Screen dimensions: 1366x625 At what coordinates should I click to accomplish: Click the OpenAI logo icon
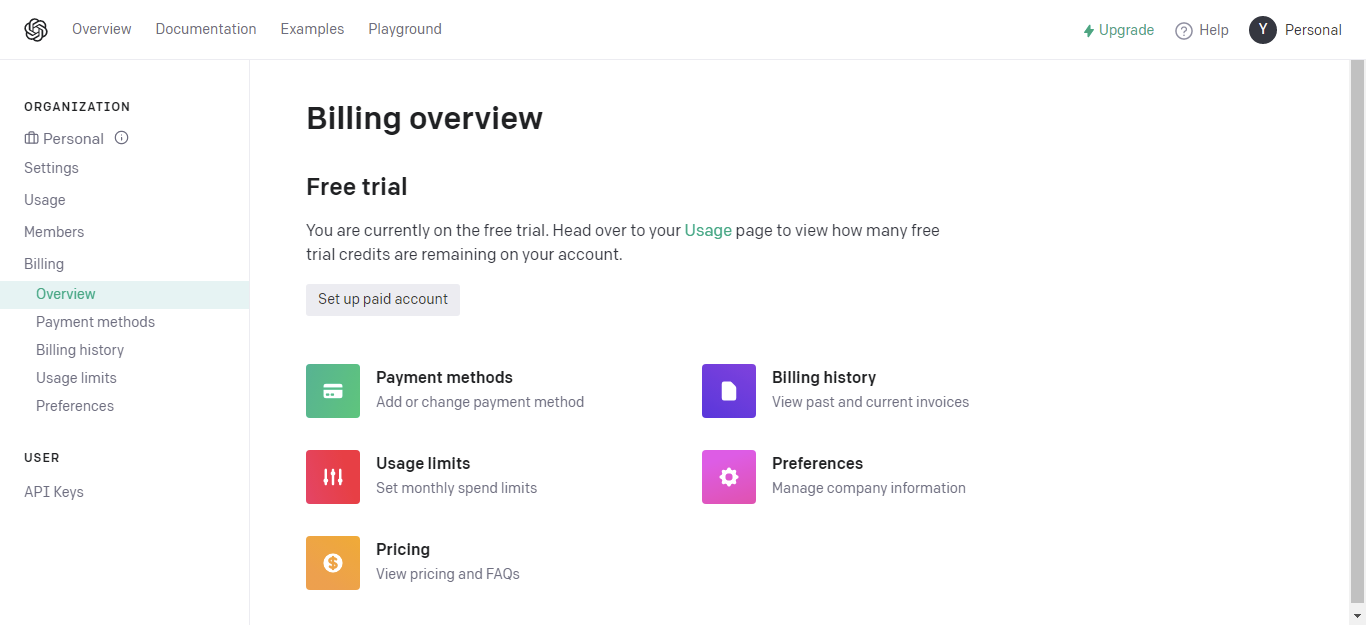36,30
